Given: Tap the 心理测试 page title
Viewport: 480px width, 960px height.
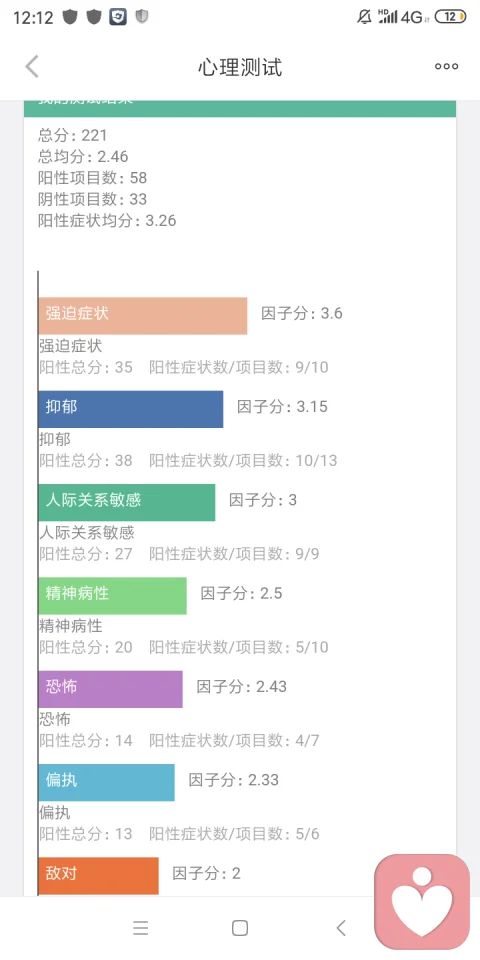Looking at the screenshot, I should coord(240,67).
